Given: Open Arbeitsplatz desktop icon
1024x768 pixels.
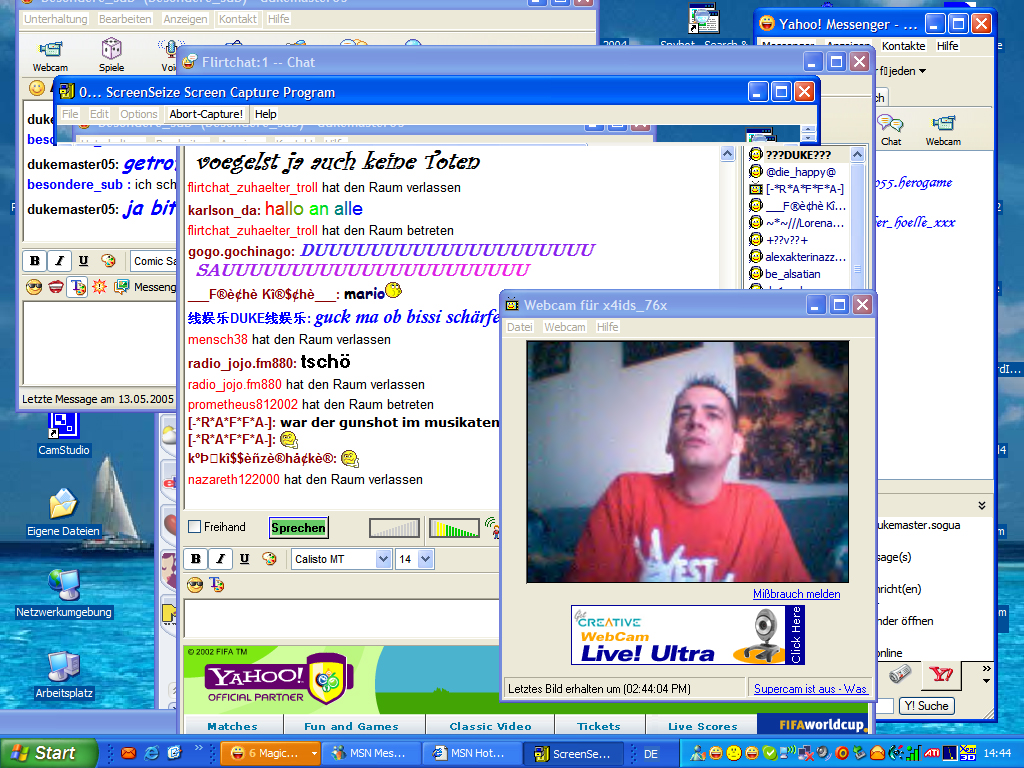Looking at the screenshot, I should [64, 675].
